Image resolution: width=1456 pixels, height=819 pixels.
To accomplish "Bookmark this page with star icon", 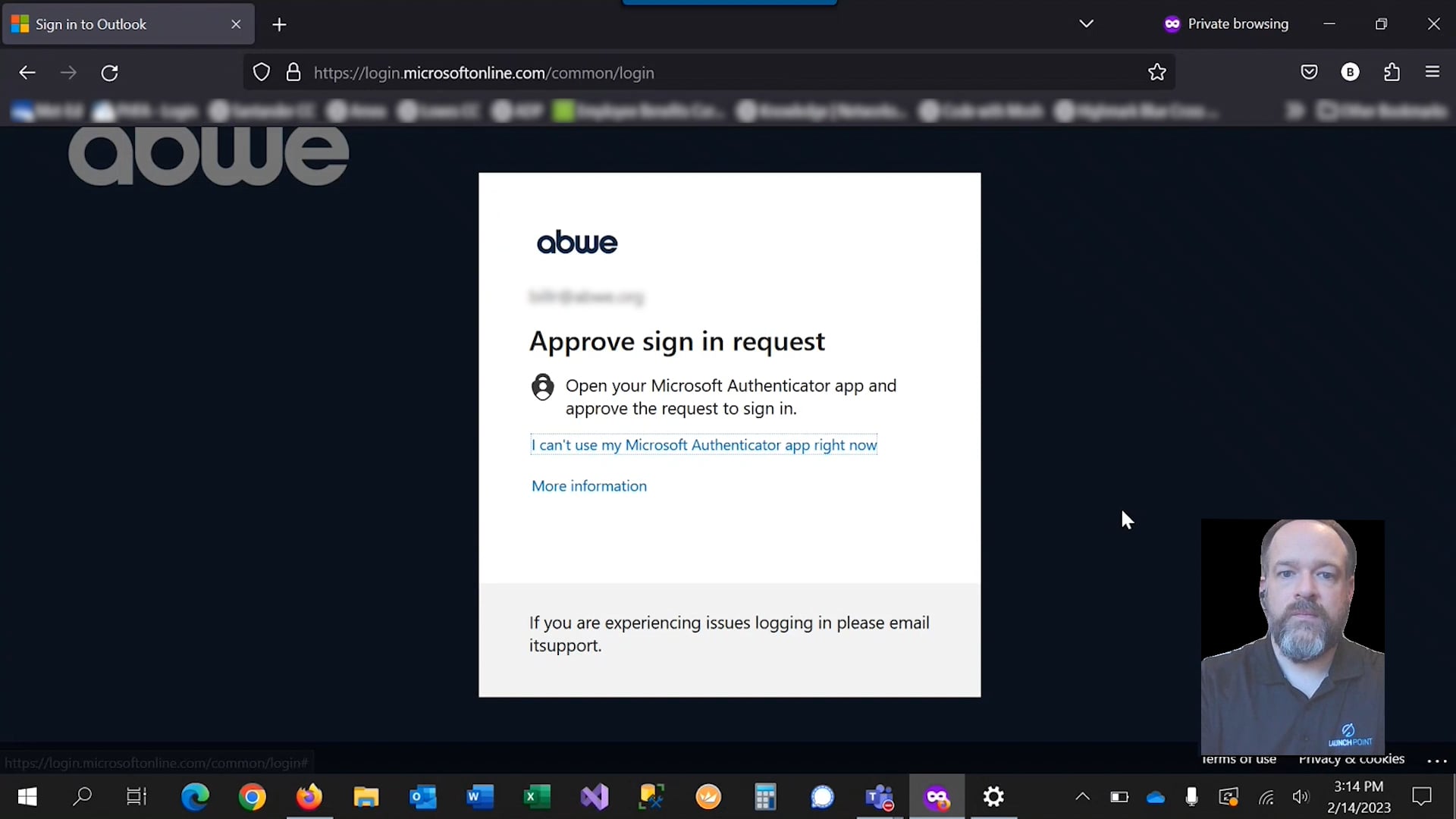I will (x=1156, y=73).
